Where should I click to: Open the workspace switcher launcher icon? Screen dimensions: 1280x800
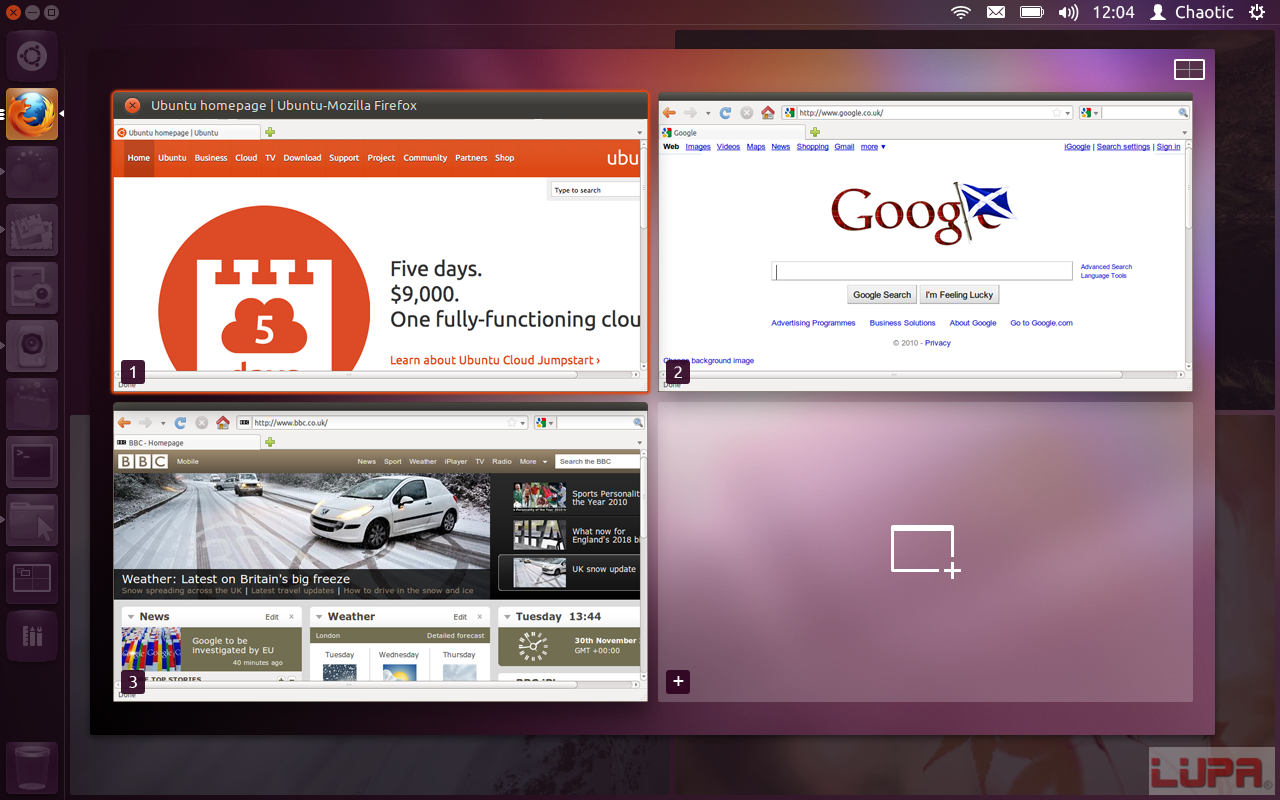(32, 578)
